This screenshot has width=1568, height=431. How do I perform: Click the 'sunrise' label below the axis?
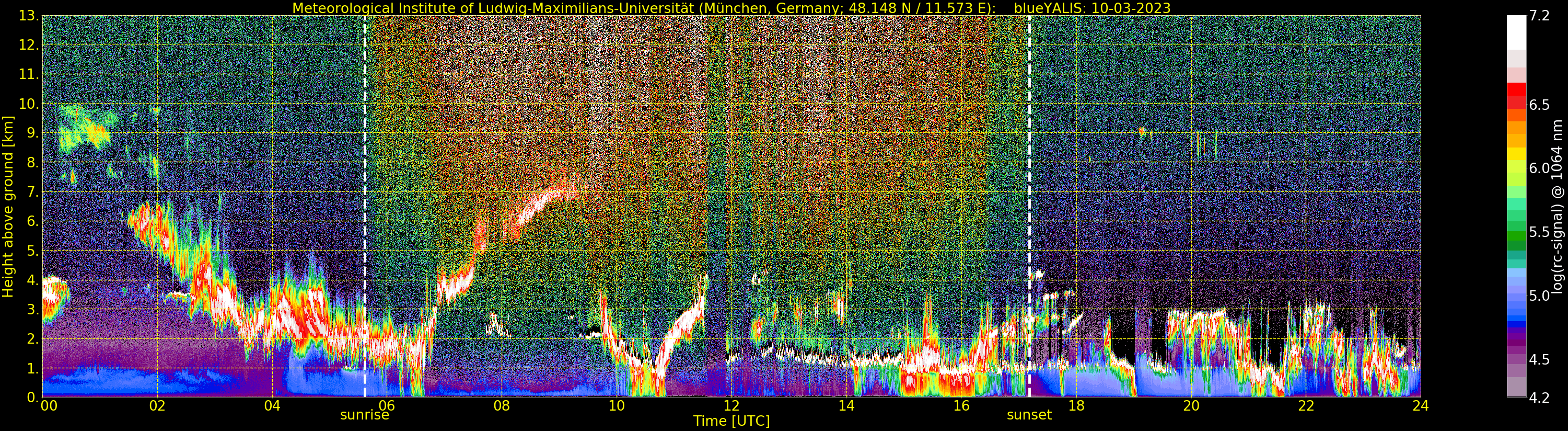point(364,415)
